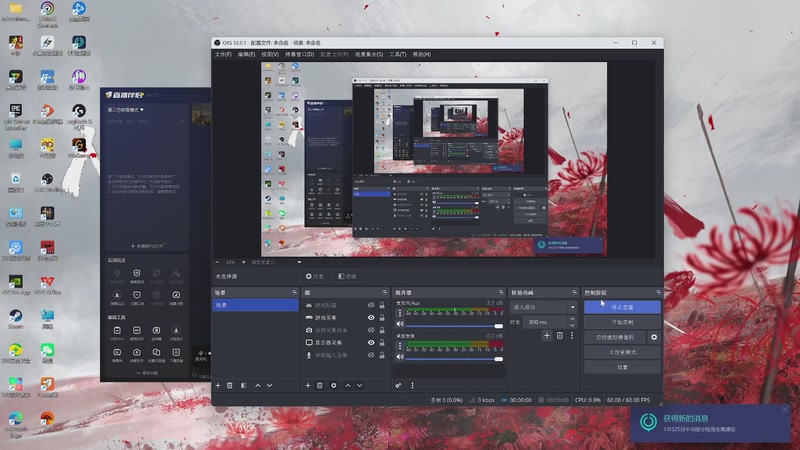This screenshot has width=800, height=450.
Task: Decrease transition duration with down arrow
Action: (x=572, y=325)
